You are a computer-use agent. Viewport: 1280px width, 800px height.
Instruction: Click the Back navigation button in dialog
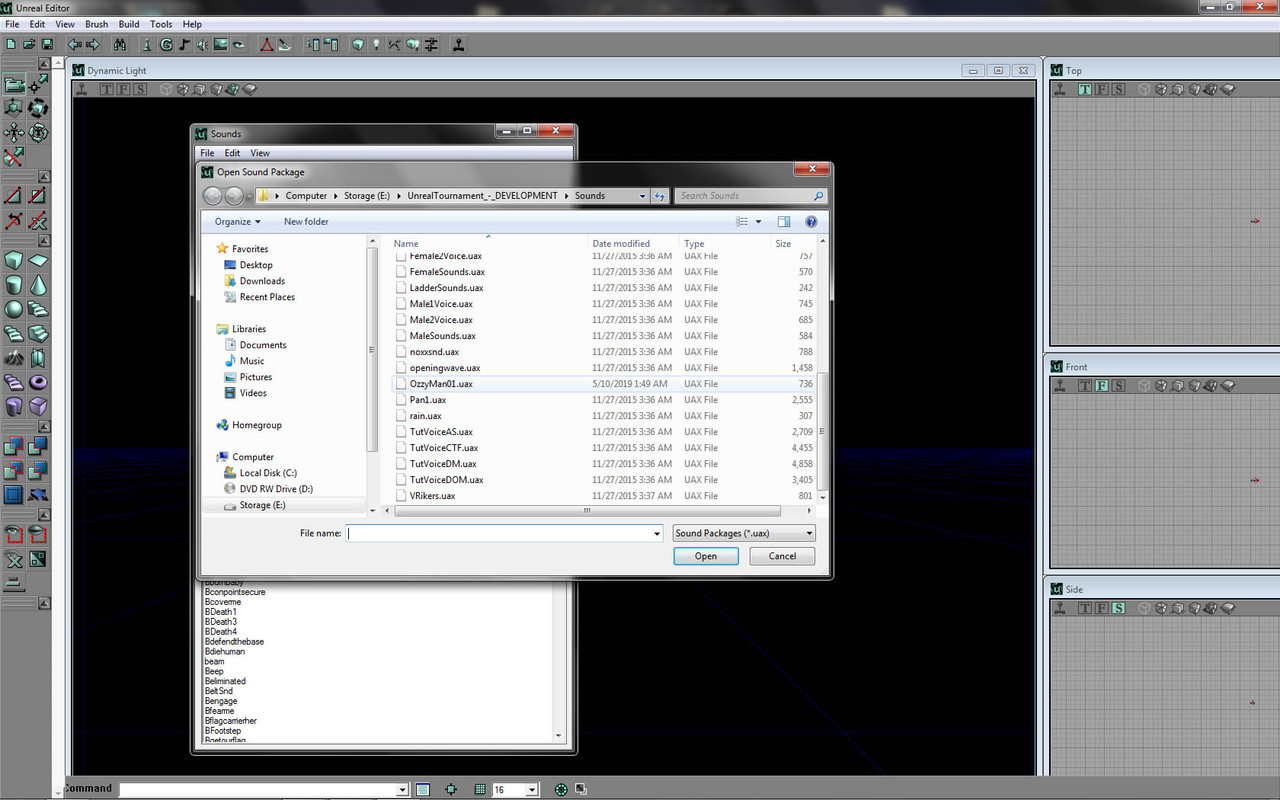pyautogui.click(x=212, y=196)
